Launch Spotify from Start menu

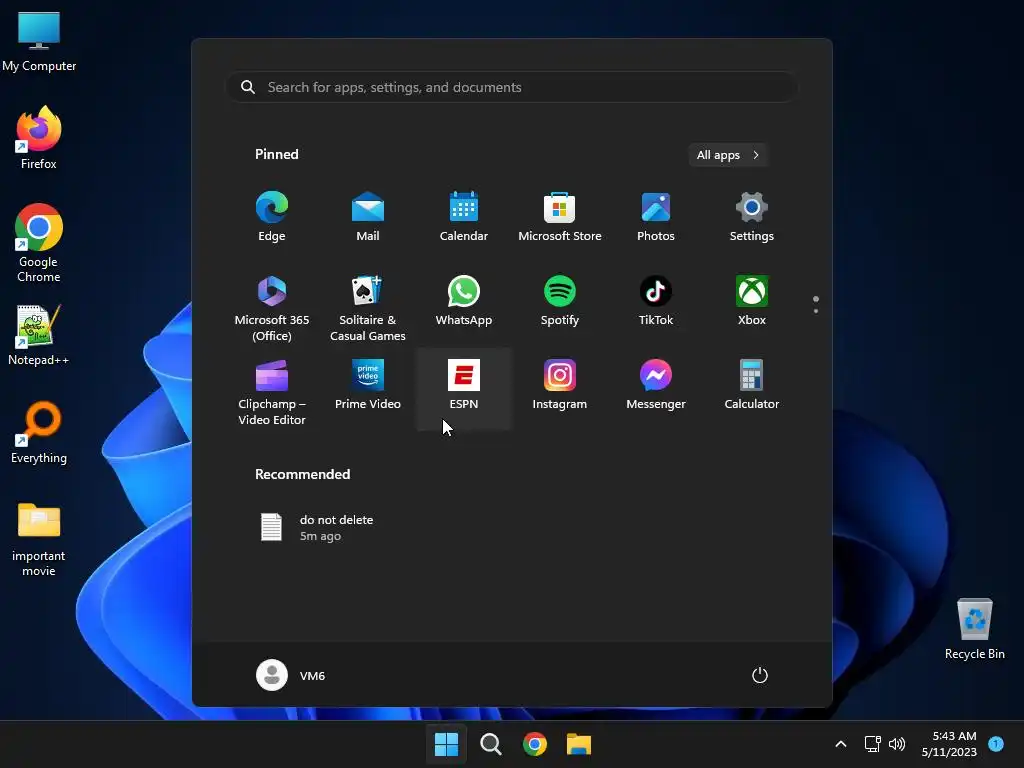click(x=560, y=301)
